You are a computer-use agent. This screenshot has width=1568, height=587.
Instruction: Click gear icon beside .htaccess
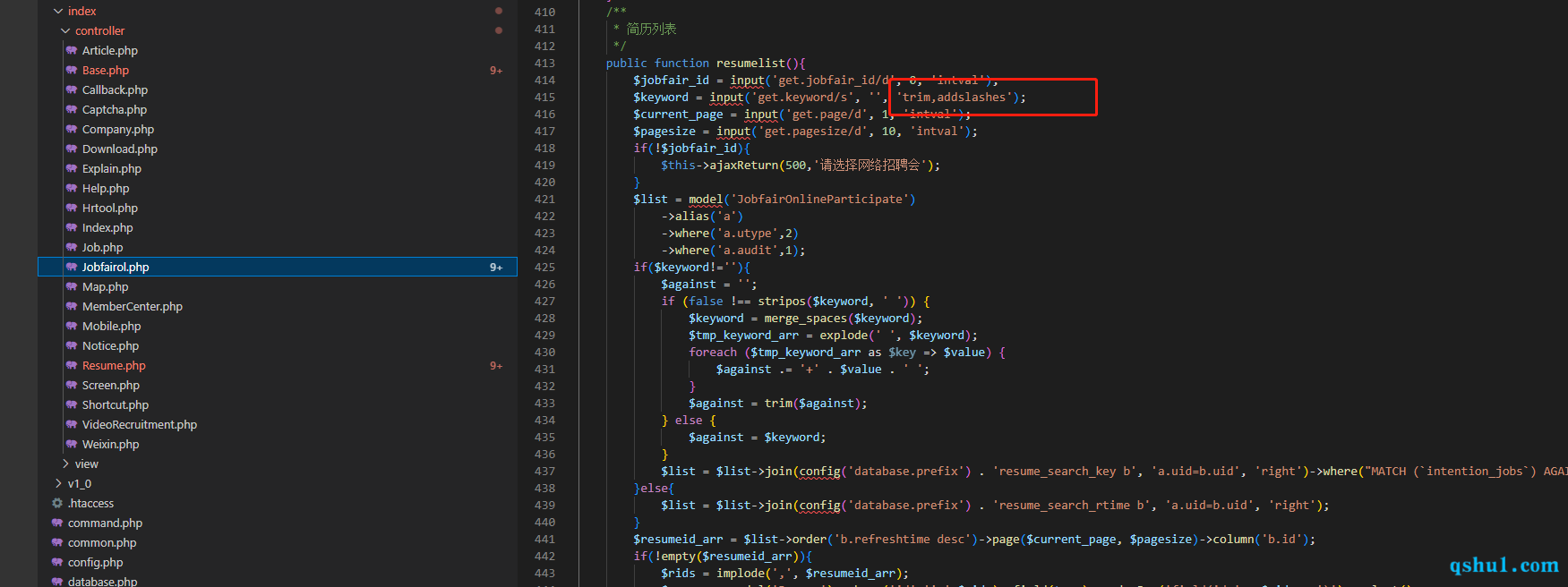(x=57, y=503)
